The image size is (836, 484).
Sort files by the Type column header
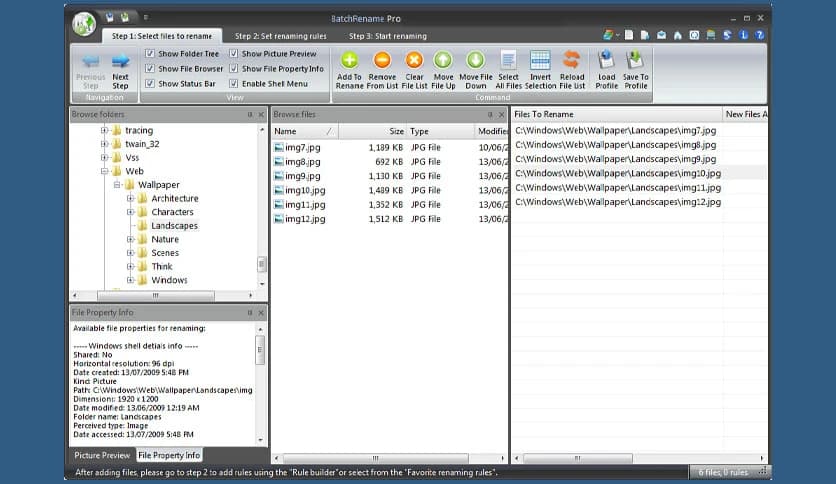click(440, 131)
